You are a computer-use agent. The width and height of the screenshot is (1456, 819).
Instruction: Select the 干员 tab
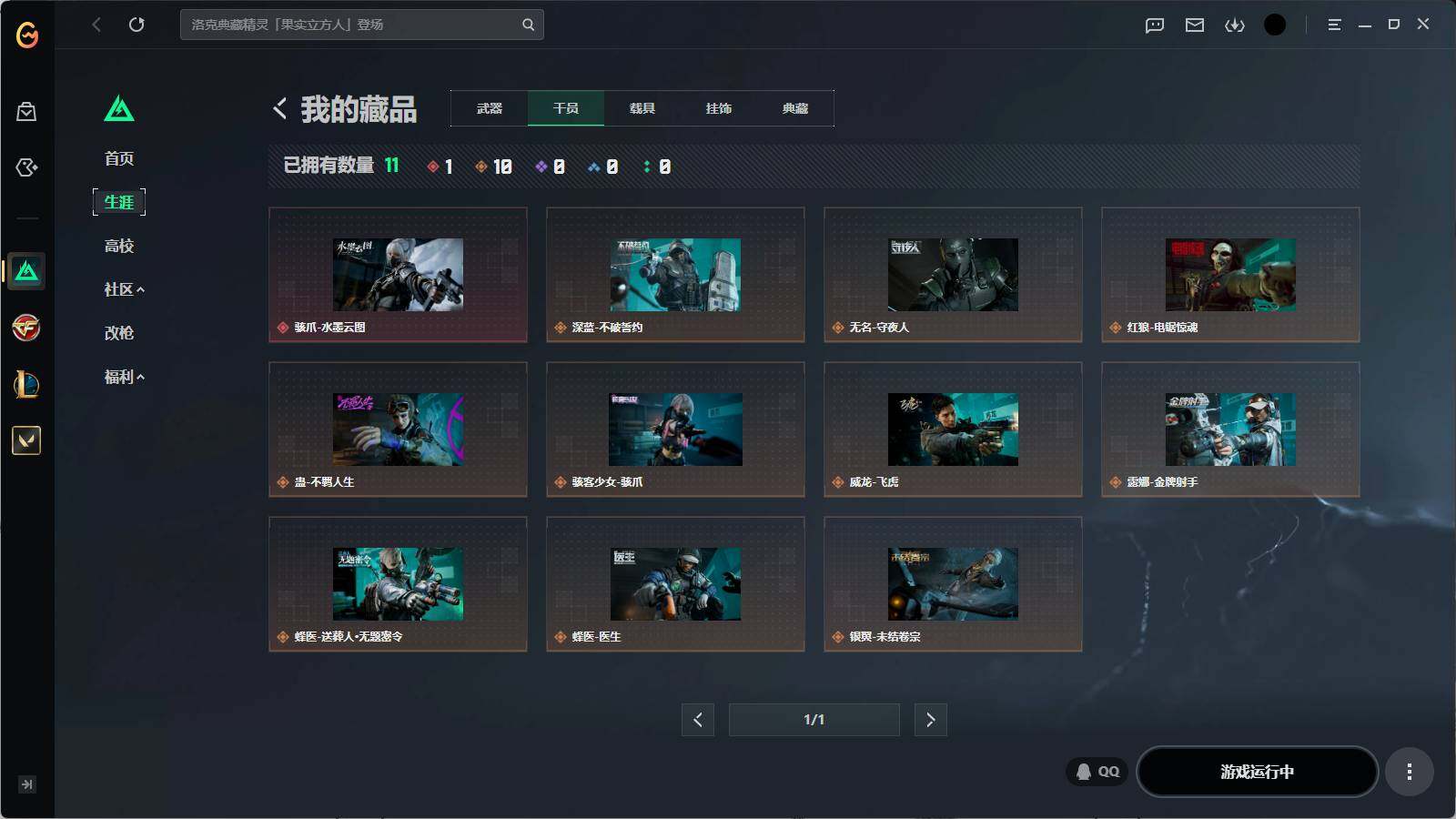[566, 108]
